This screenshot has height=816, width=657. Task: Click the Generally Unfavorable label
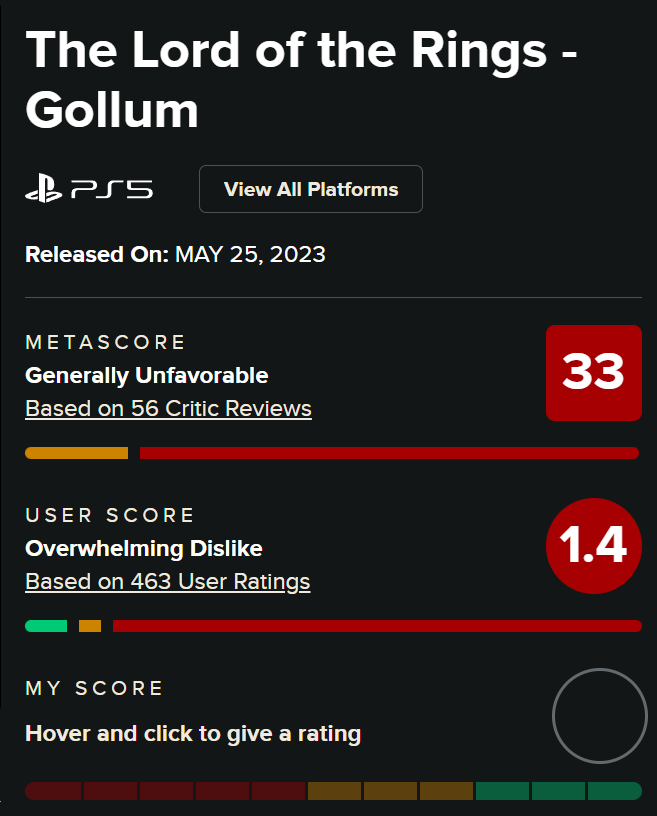click(146, 376)
